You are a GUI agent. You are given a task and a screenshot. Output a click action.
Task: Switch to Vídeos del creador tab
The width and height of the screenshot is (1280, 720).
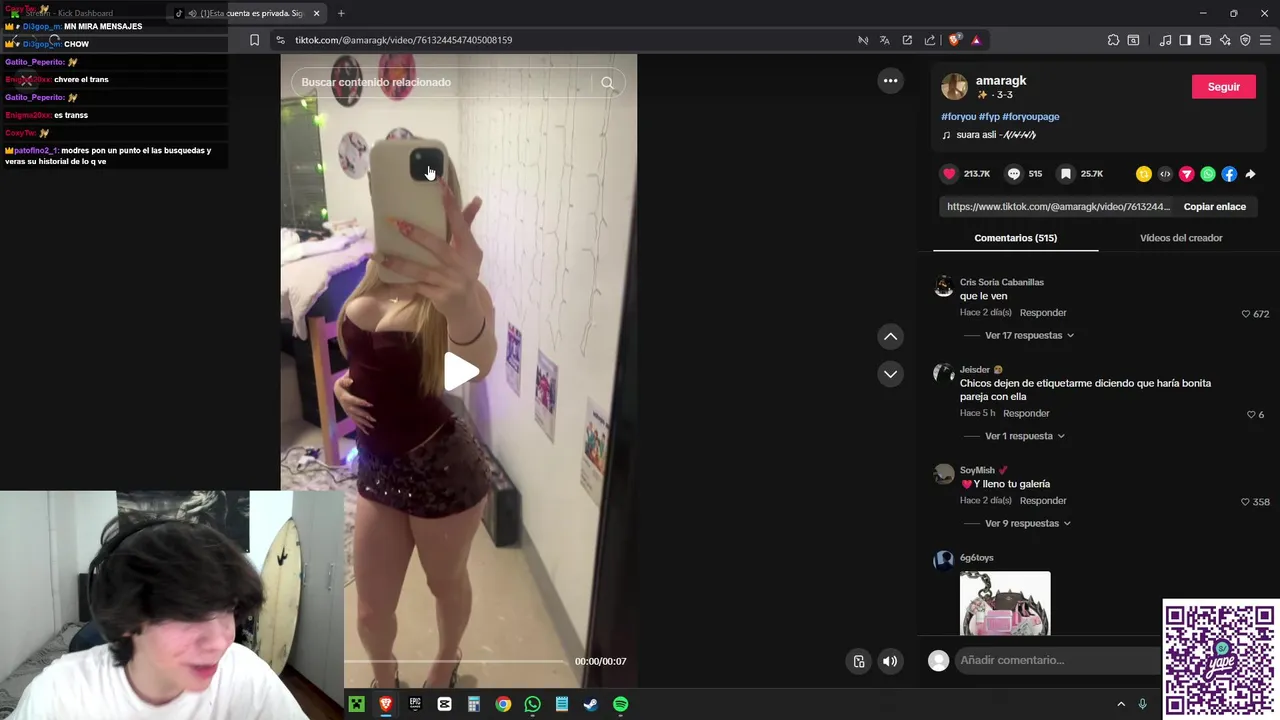[x=1181, y=238]
